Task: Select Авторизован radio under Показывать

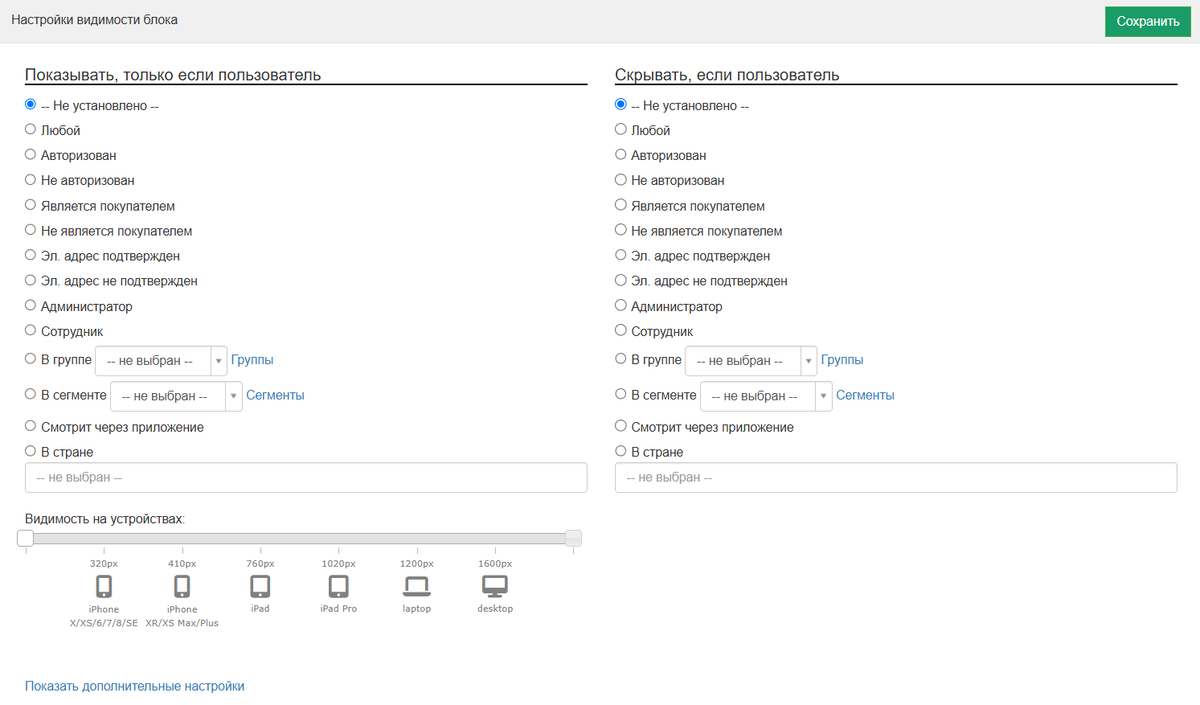Action: point(30,154)
